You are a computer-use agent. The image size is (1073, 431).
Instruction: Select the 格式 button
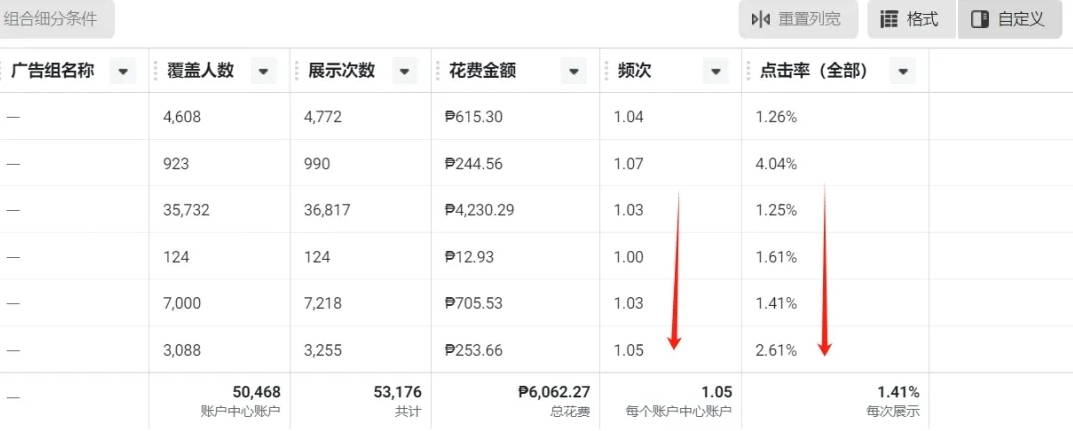point(912,19)
